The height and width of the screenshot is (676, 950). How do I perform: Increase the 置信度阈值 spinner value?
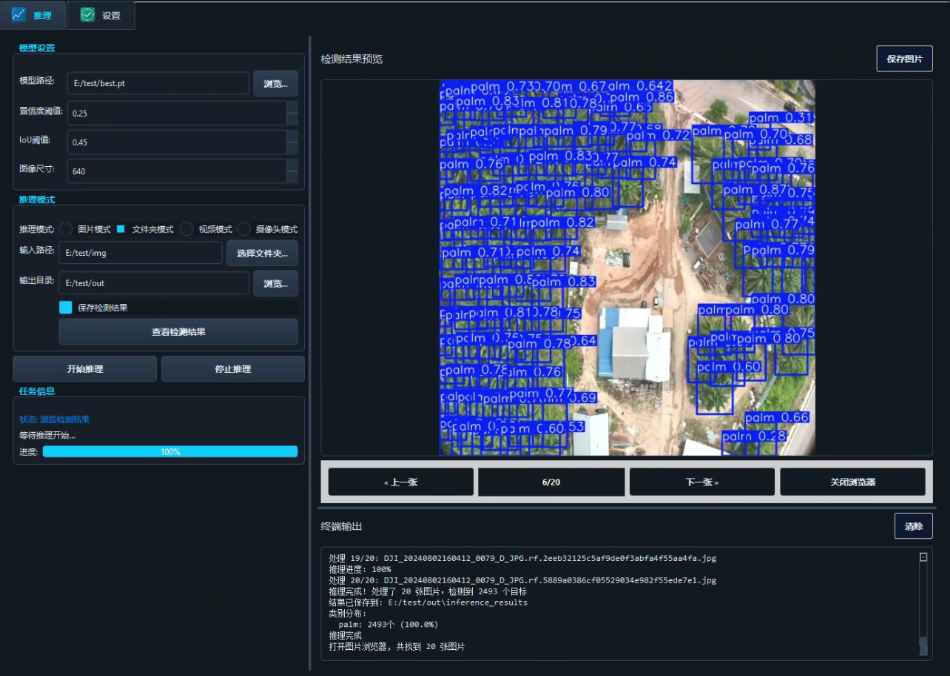(292, 107)
